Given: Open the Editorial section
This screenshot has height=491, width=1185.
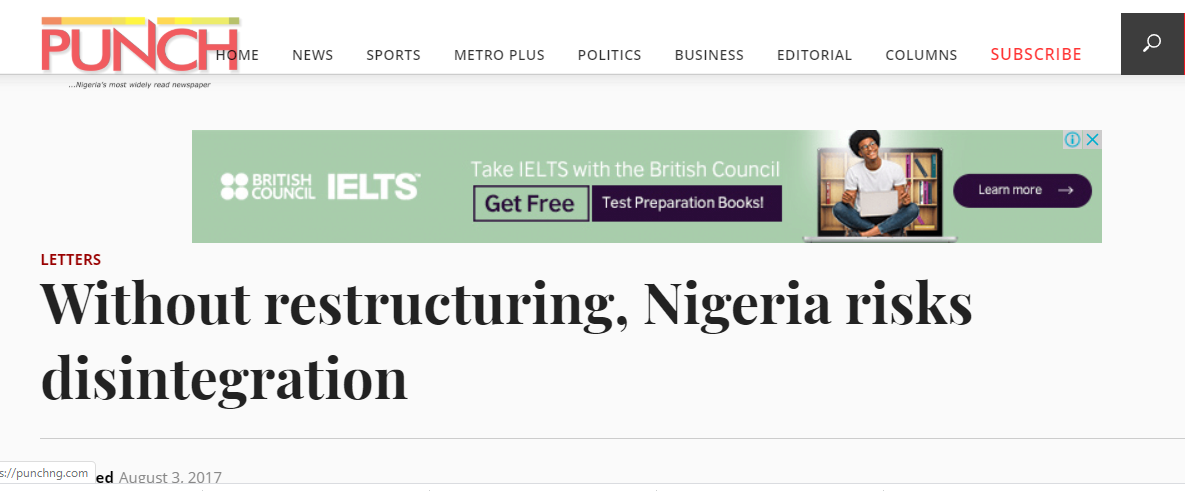Looking at the screenshot, I should point(814,55).
